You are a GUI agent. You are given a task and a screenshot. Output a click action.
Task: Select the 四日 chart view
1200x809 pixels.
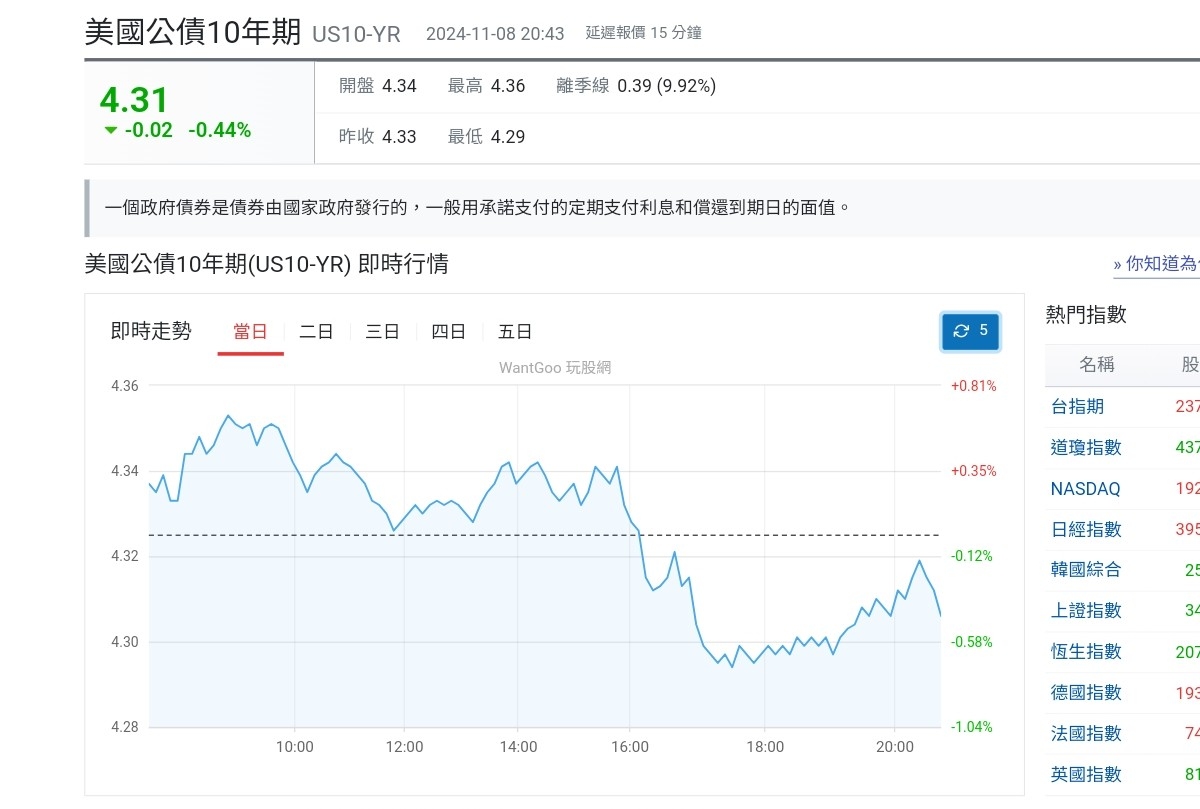[448, 331]
